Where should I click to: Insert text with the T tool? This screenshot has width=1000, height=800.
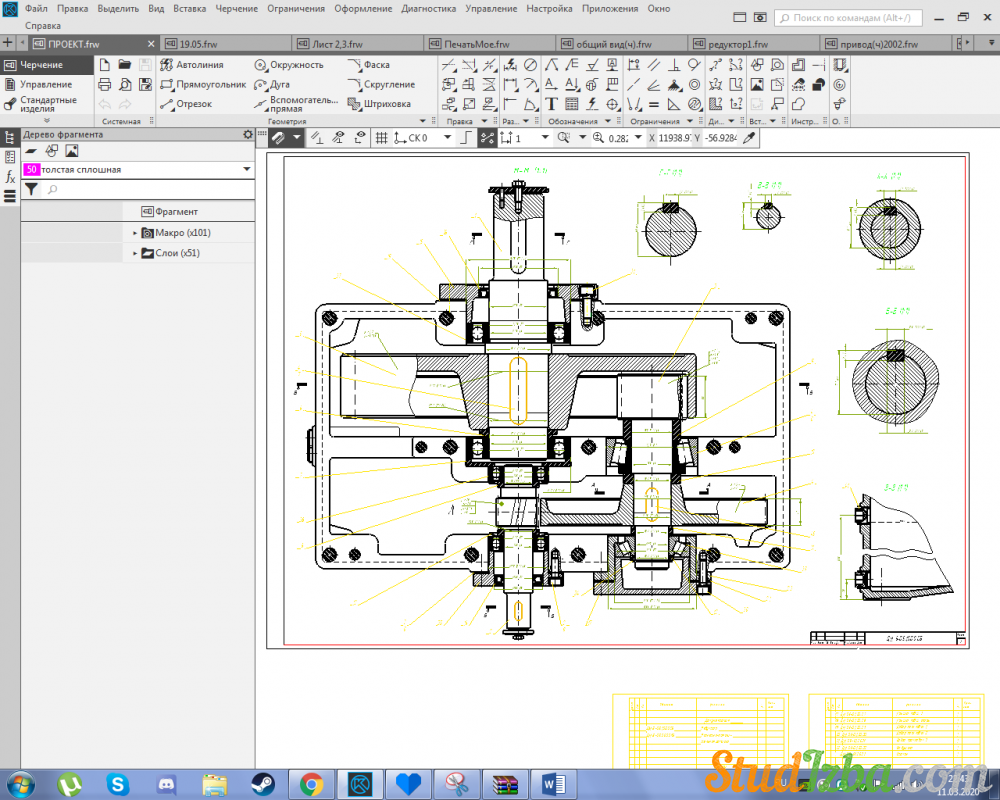551,104
